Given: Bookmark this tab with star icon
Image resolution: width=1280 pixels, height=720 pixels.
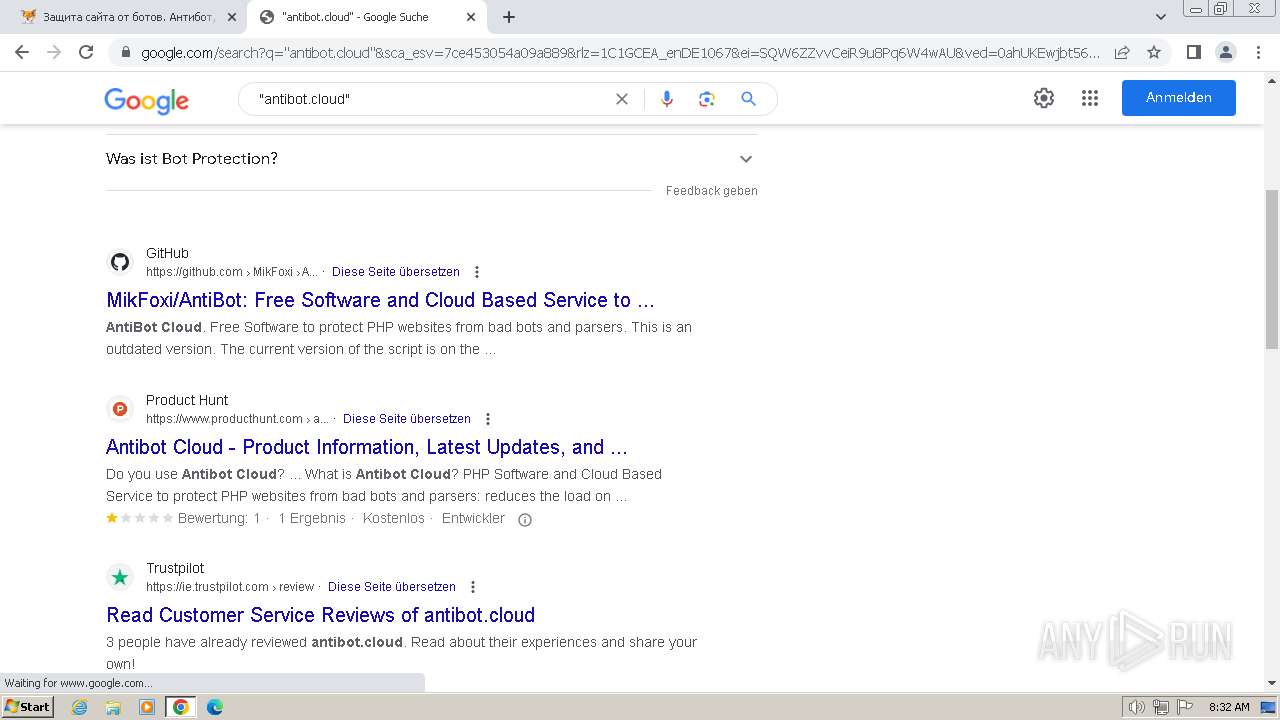Looking at the screenshot, I should tap(1154, 52).
